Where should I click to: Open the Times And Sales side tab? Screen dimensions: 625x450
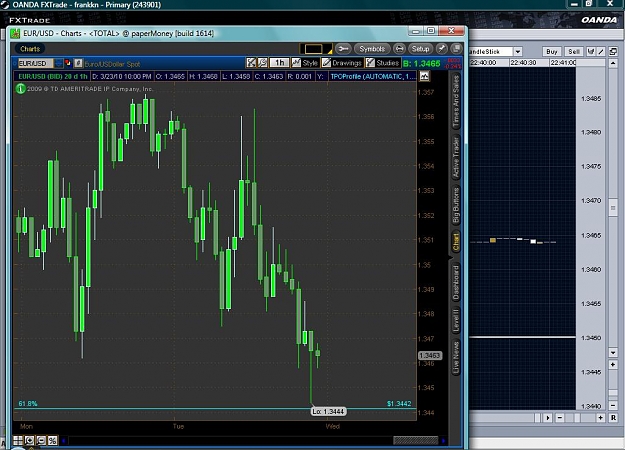456,101
